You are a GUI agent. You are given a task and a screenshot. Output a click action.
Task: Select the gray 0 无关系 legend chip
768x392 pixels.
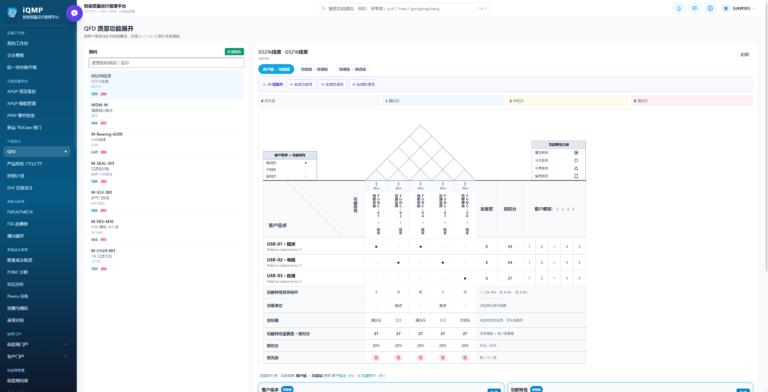pos(320,101)
